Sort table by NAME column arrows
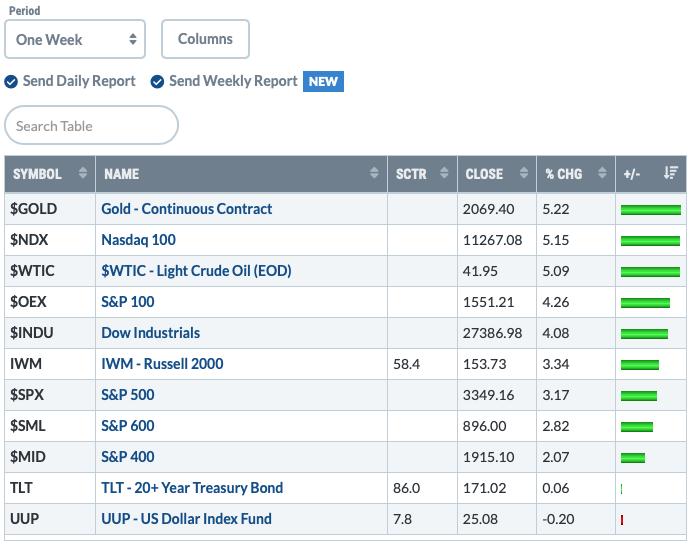The height and width of the screenshot is (546, 694). pos(374,173)
